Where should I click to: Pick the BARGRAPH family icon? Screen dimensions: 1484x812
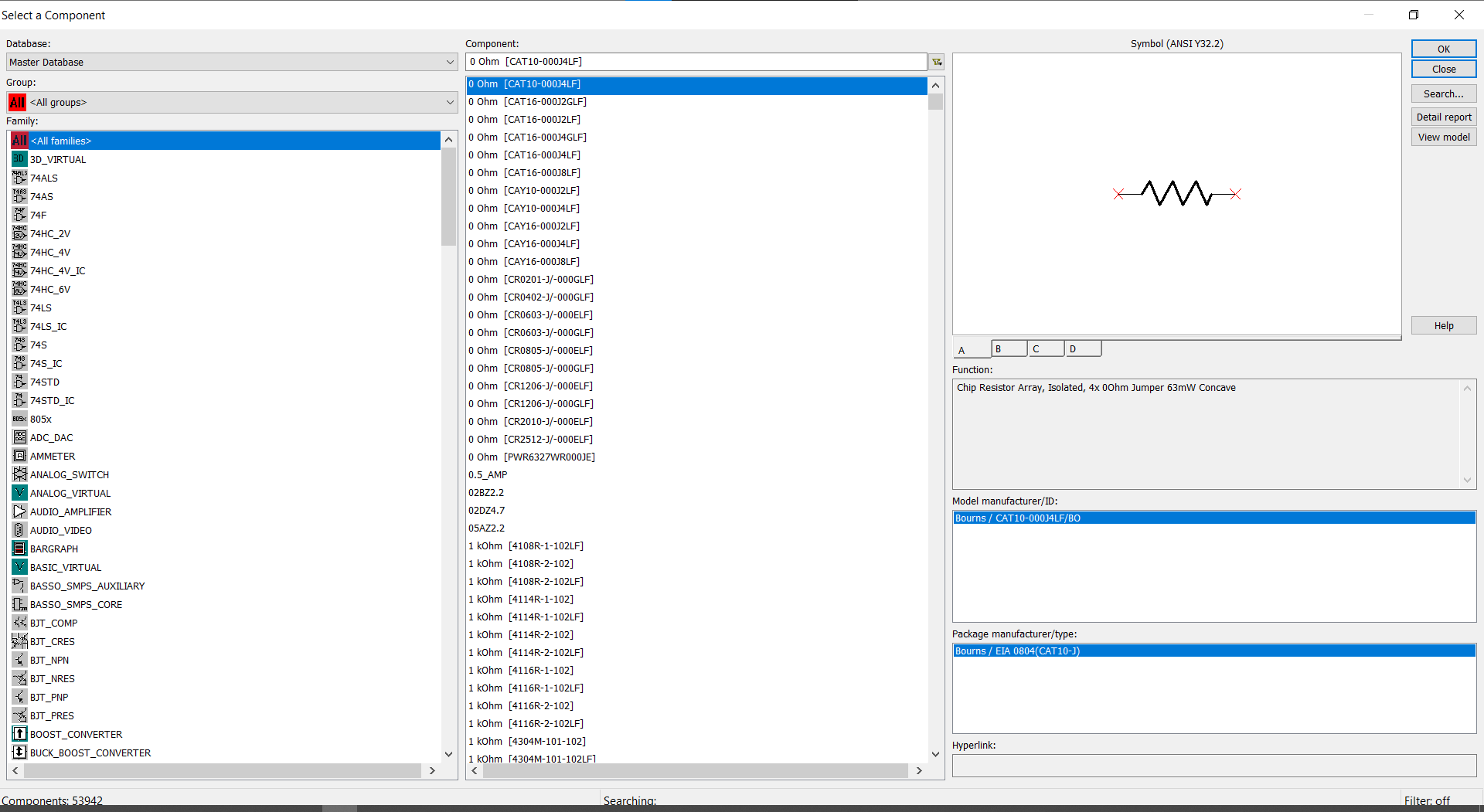click(x=19, y=549)
